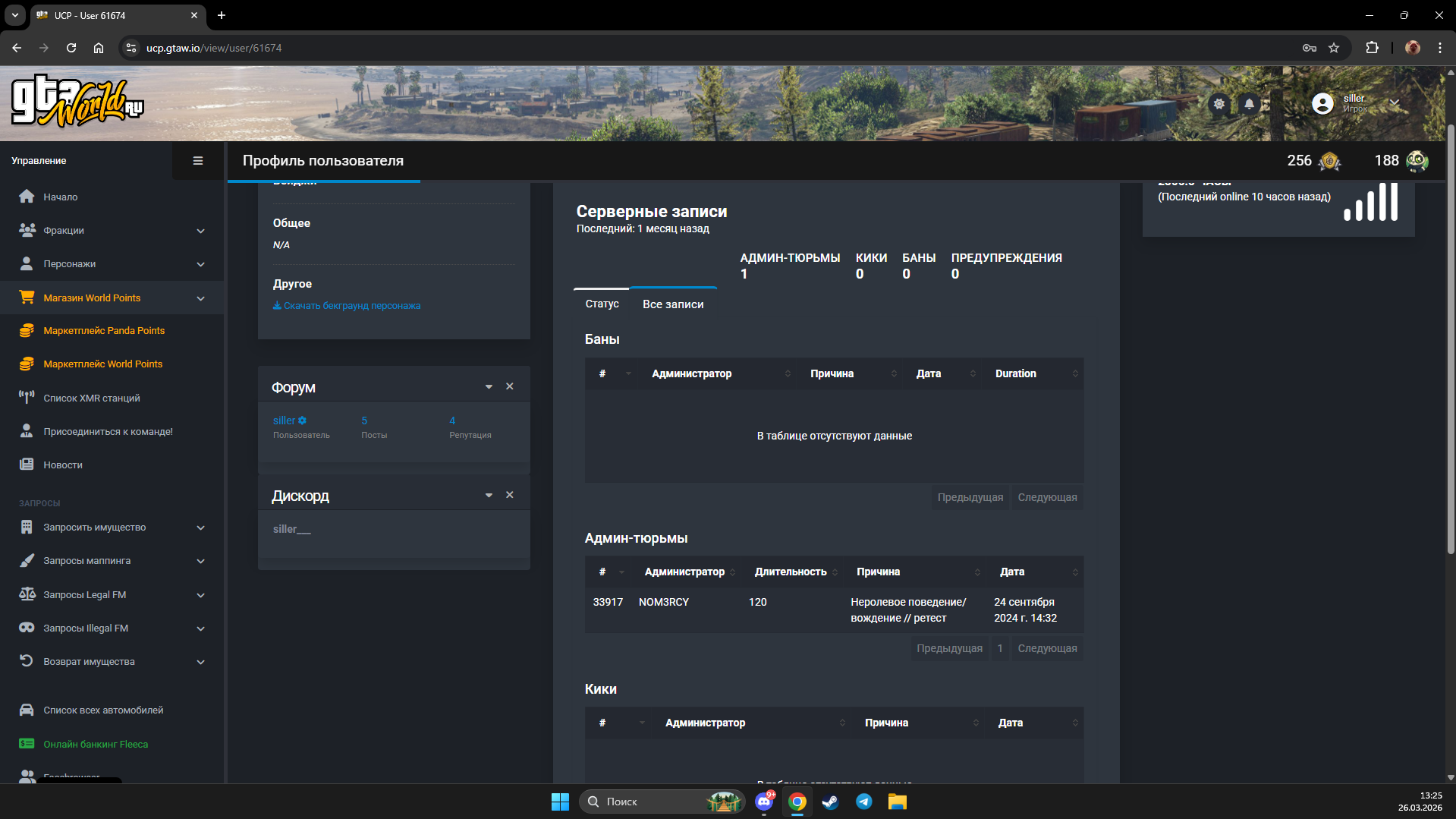The width and height of the screenshot is (1456, 819).
Task: Click the coins icon for World Points marketplace
Action: (27, 364)
